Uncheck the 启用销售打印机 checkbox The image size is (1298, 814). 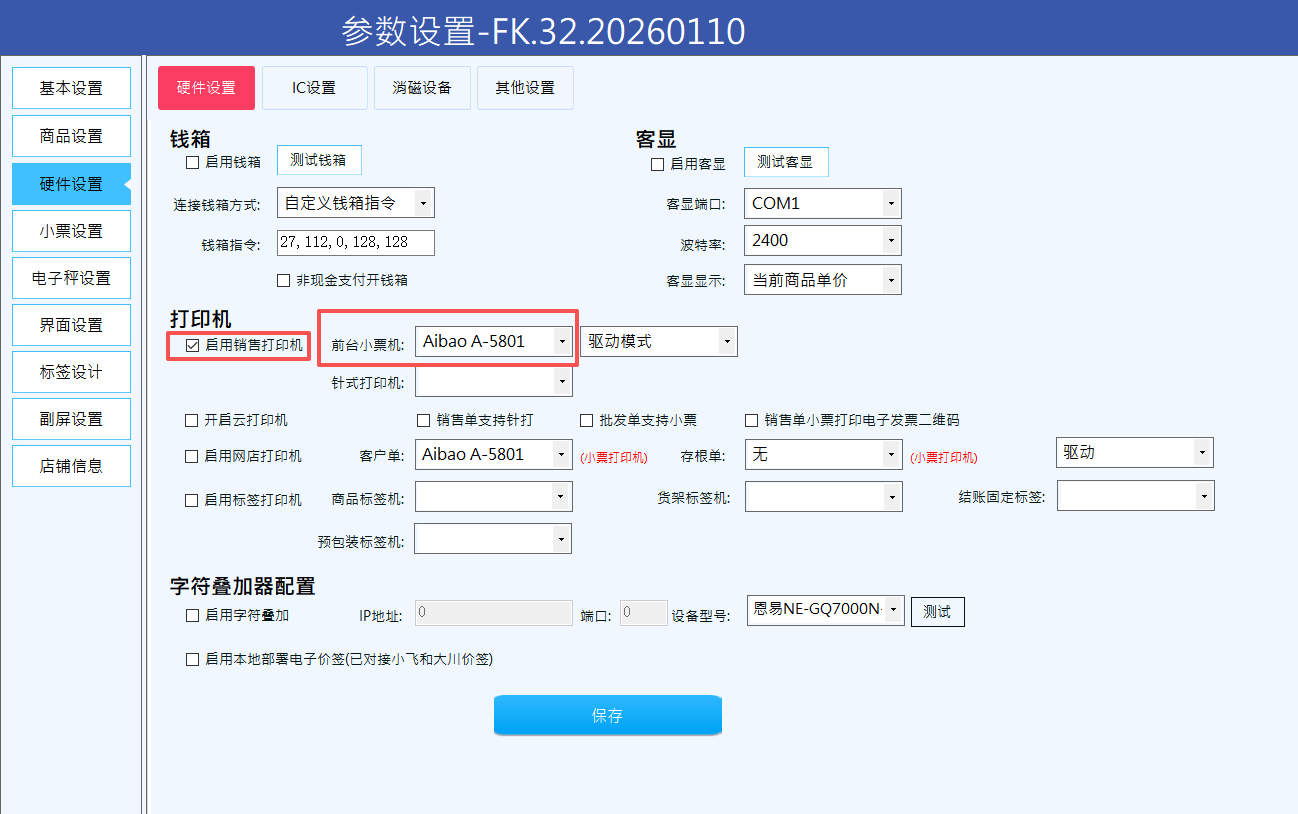coord(193,345)
